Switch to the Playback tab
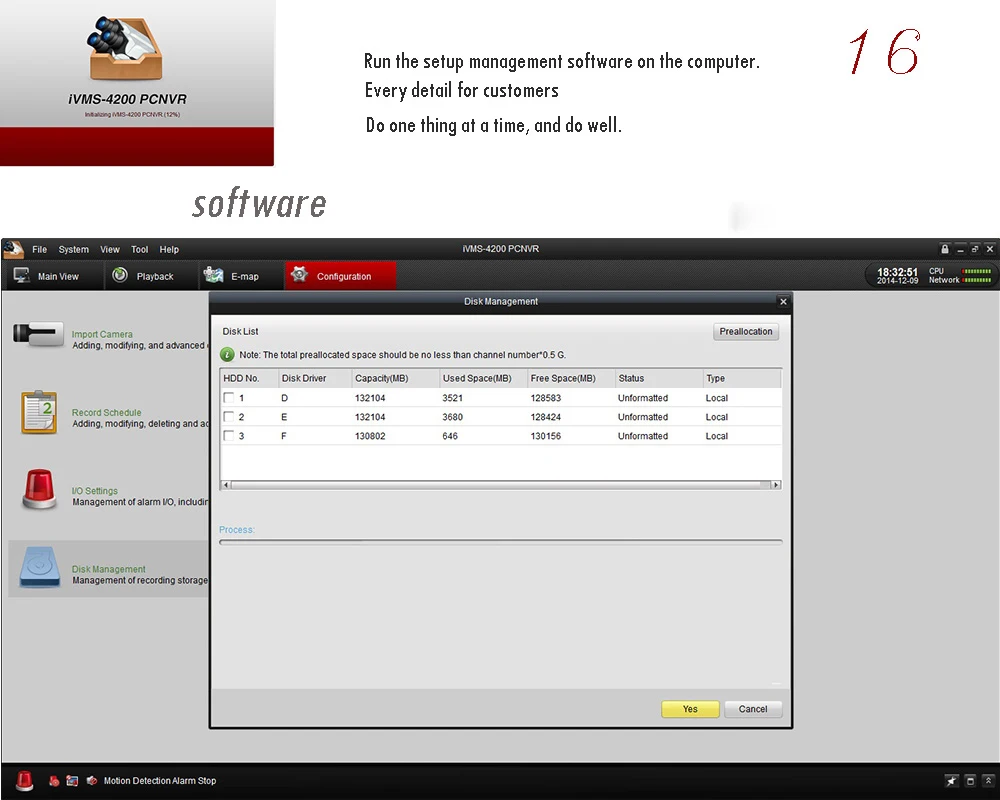 click(151, 276)
